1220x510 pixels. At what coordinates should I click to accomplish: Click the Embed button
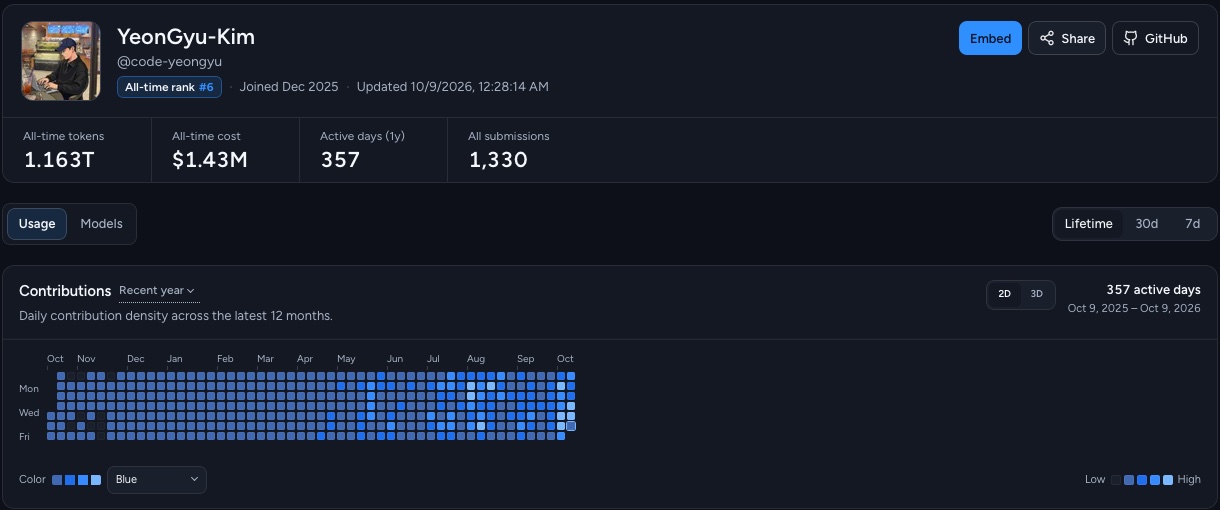tap(990, 38)
